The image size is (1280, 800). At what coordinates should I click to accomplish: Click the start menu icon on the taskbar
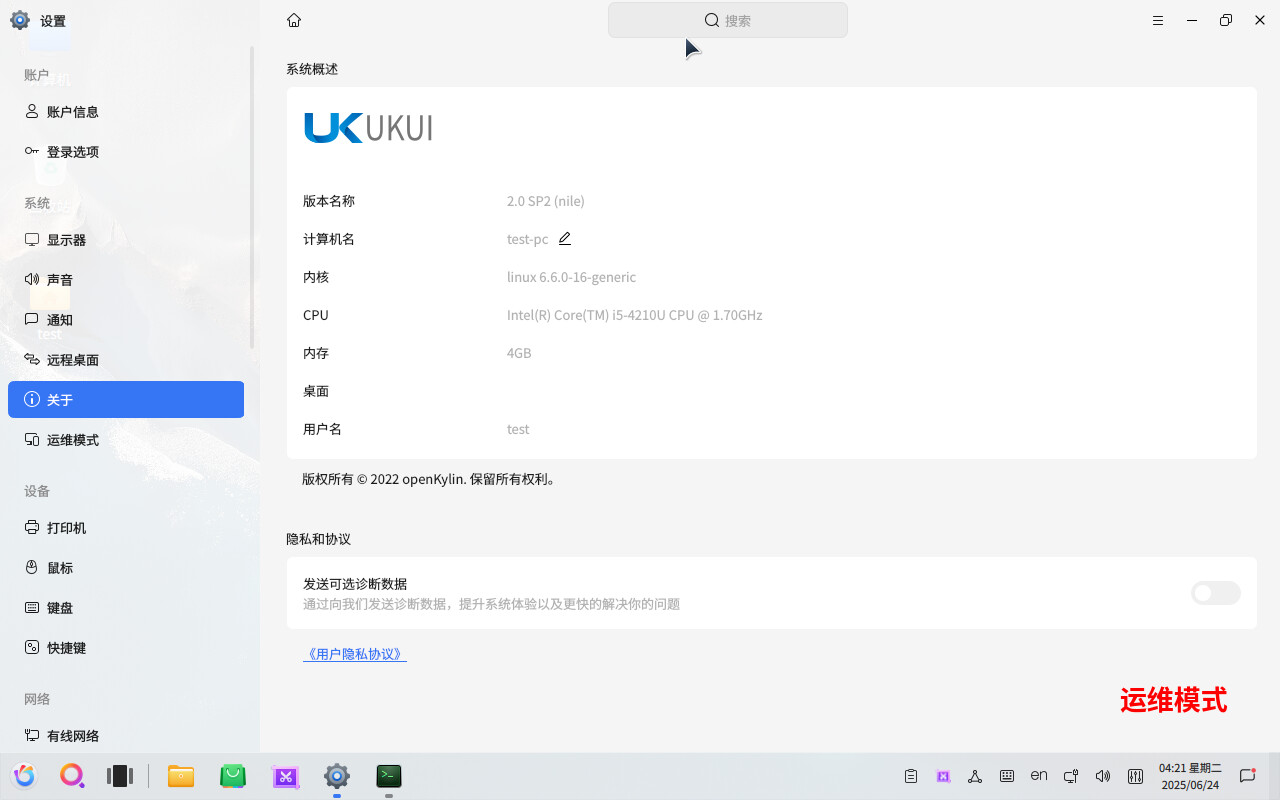click(25, 776)
